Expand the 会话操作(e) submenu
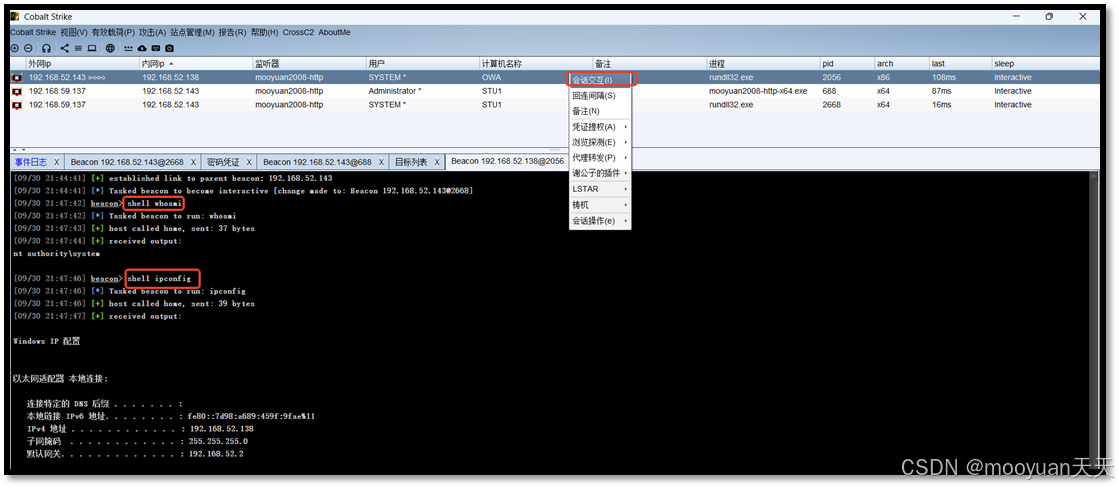 (x=599, y=220)
